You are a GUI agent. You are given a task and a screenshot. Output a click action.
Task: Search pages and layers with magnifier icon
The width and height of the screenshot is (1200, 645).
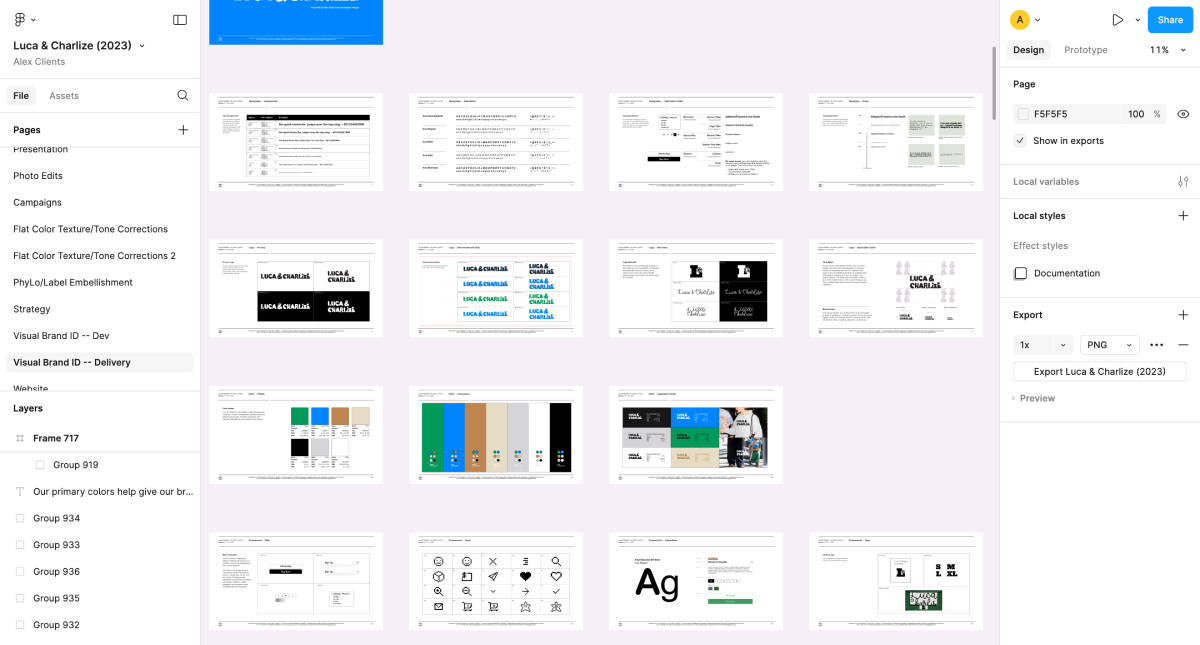click(x=183, y=96)
